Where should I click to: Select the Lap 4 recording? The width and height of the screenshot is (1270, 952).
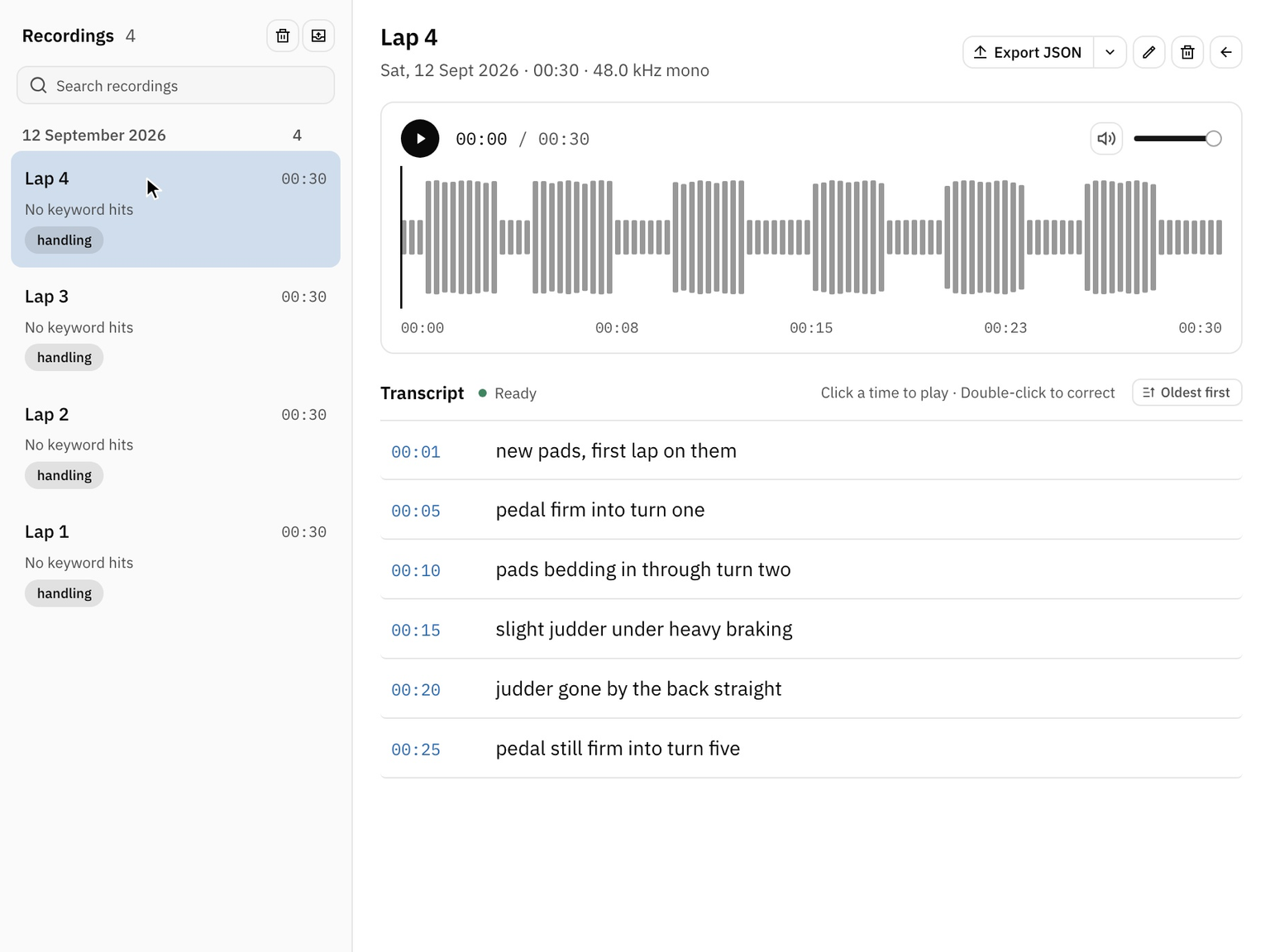click(x=175, y=209)
